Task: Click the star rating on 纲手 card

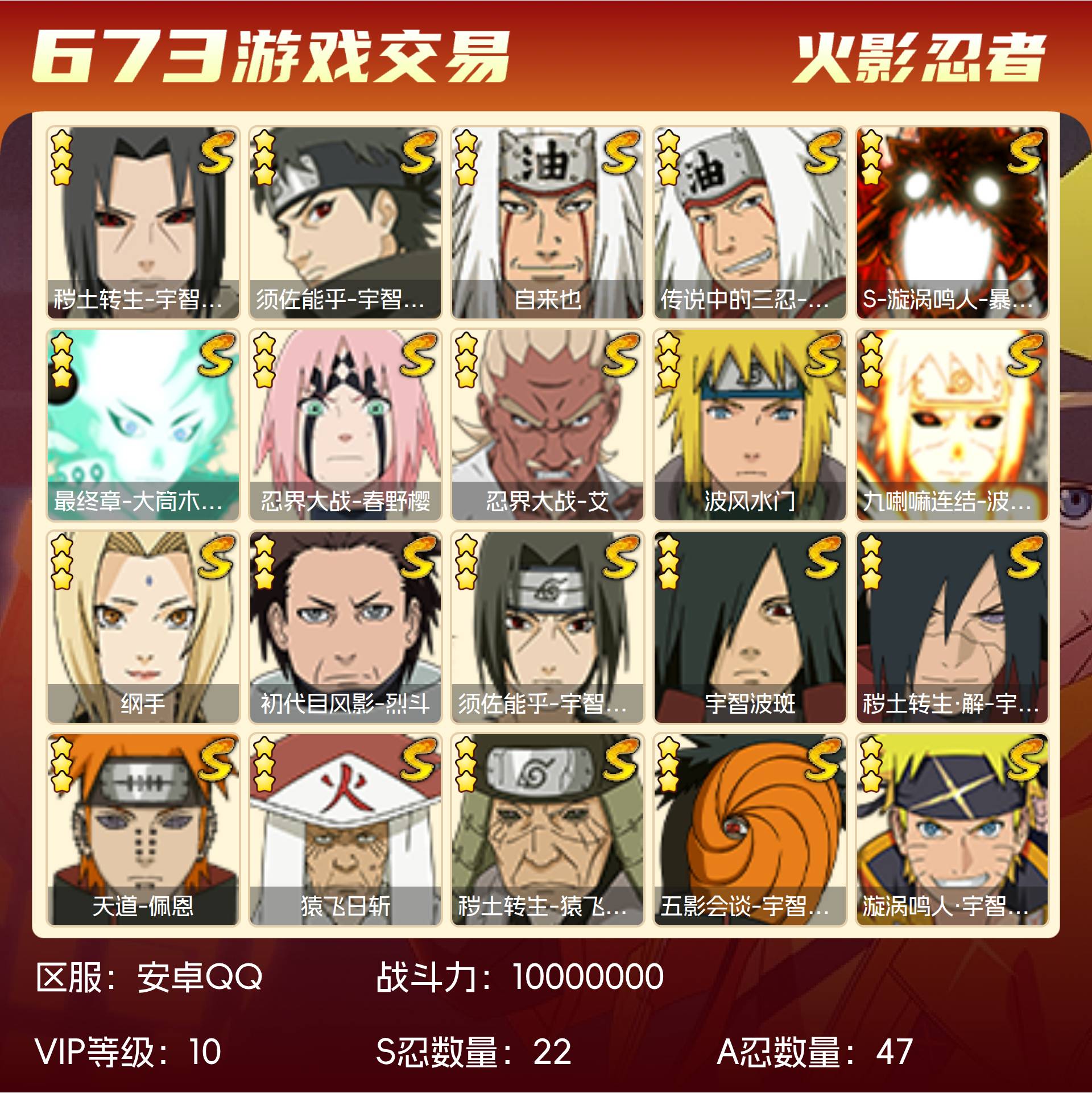Action: (x=61, y=562)
